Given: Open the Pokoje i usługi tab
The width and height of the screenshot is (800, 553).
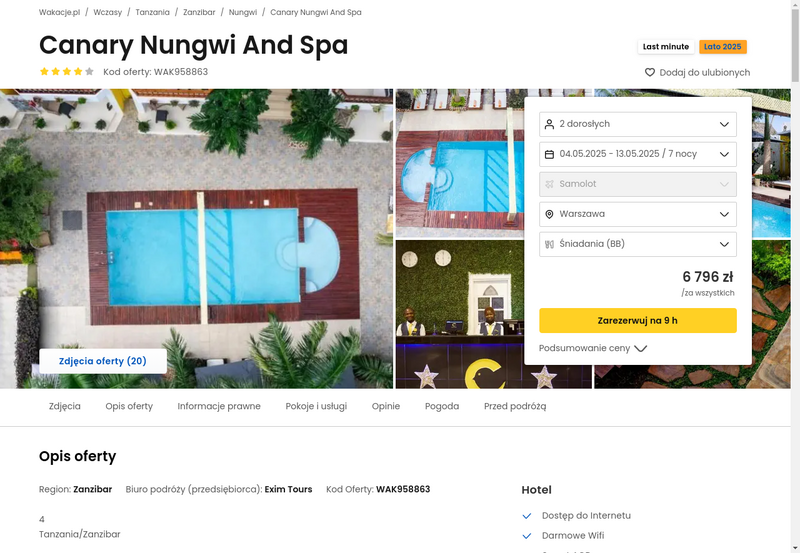Looking at the screenshot, I should tap(316, 407).
